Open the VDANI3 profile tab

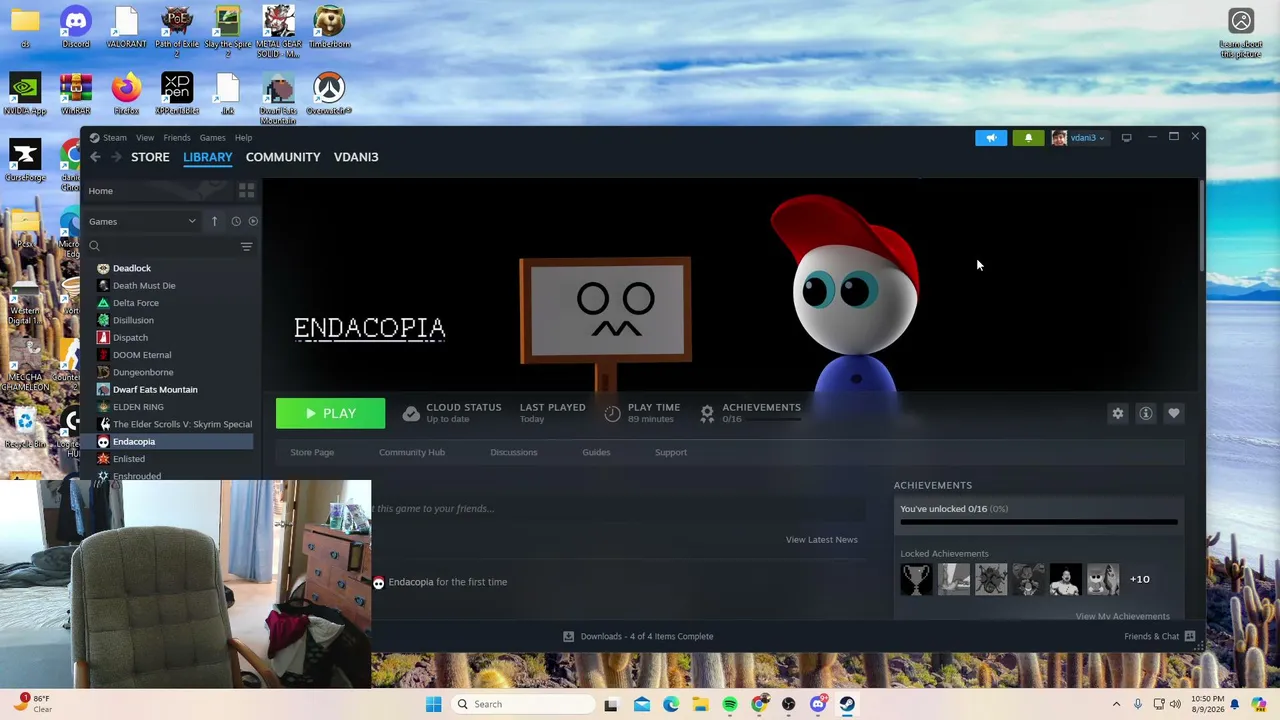point(356,157)
